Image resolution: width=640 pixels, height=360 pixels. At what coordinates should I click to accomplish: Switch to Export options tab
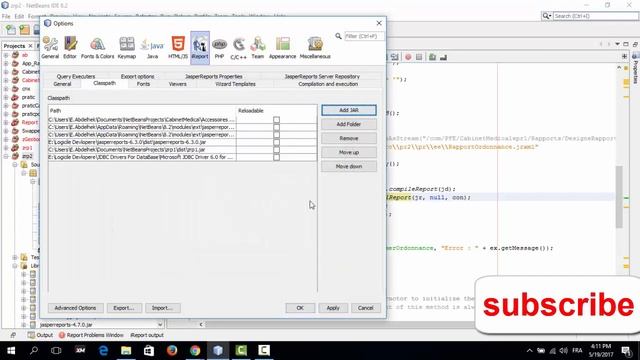pyautogui.click(x=138, y=76)
